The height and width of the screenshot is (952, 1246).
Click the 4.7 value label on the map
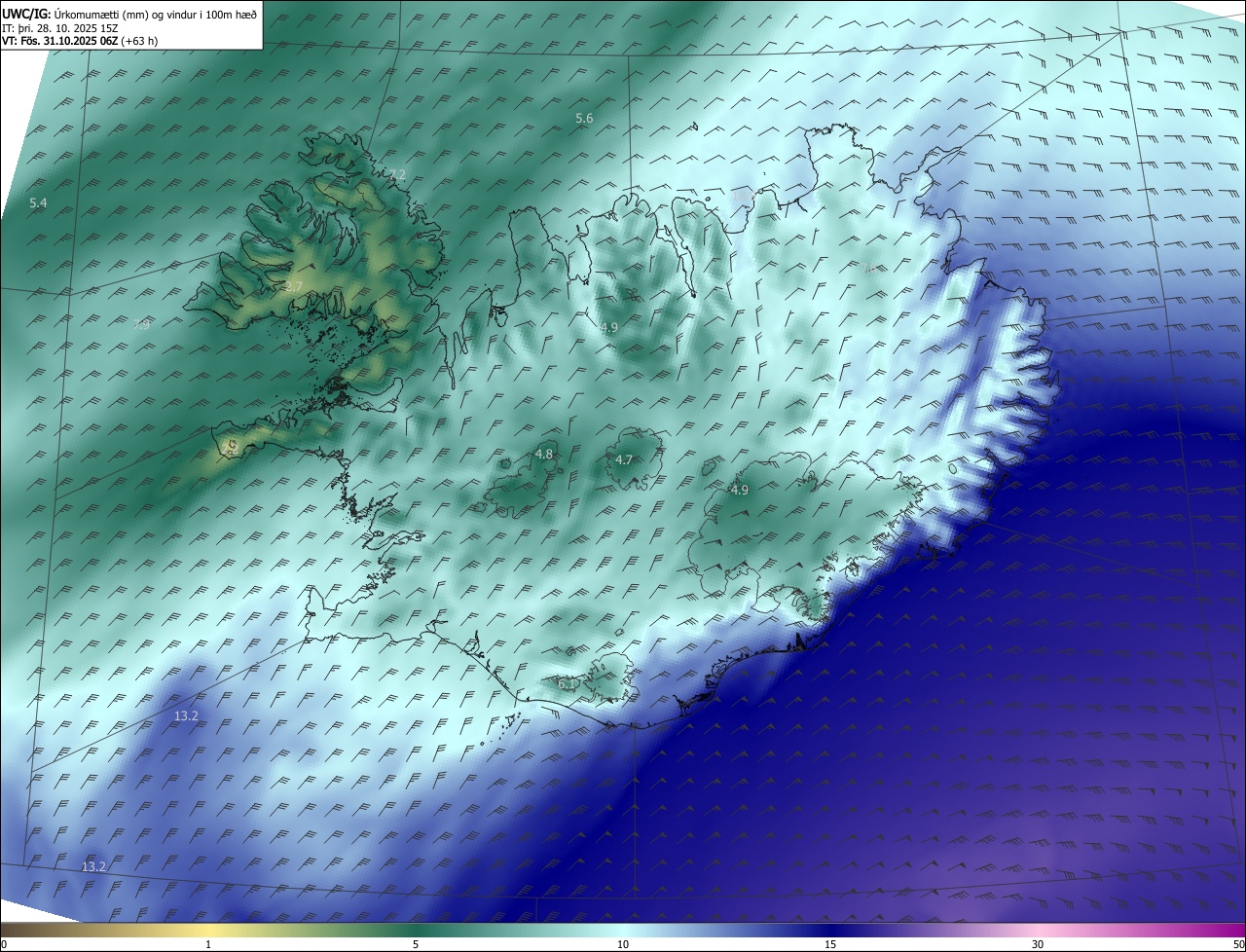(x=624, y=459)
